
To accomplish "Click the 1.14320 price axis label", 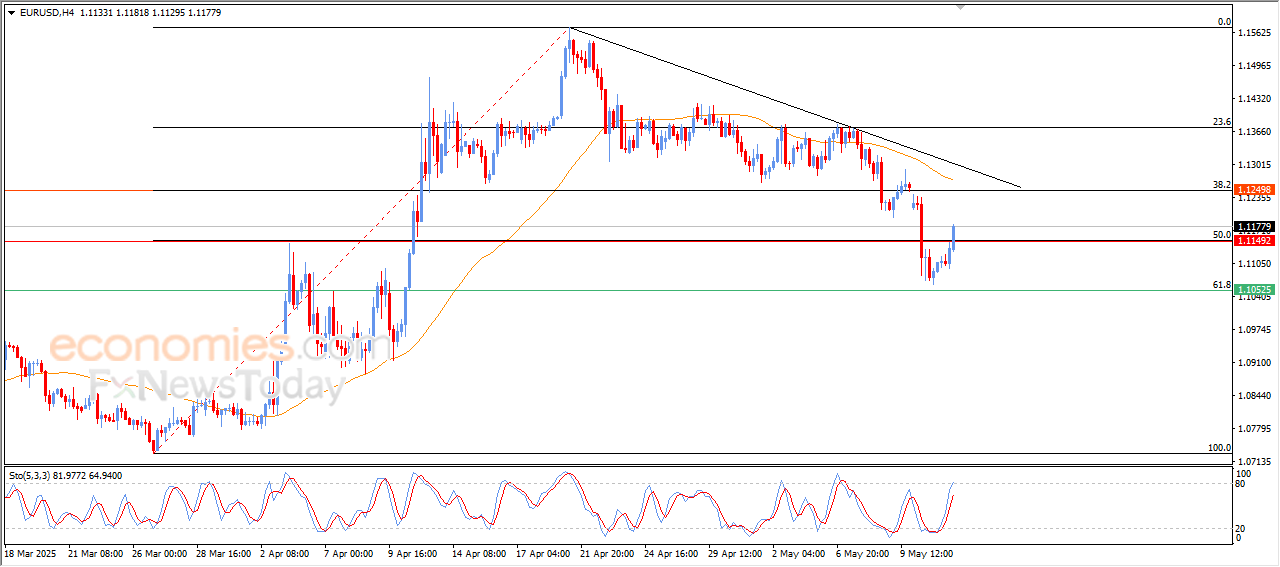I will tap(1254, 99).
